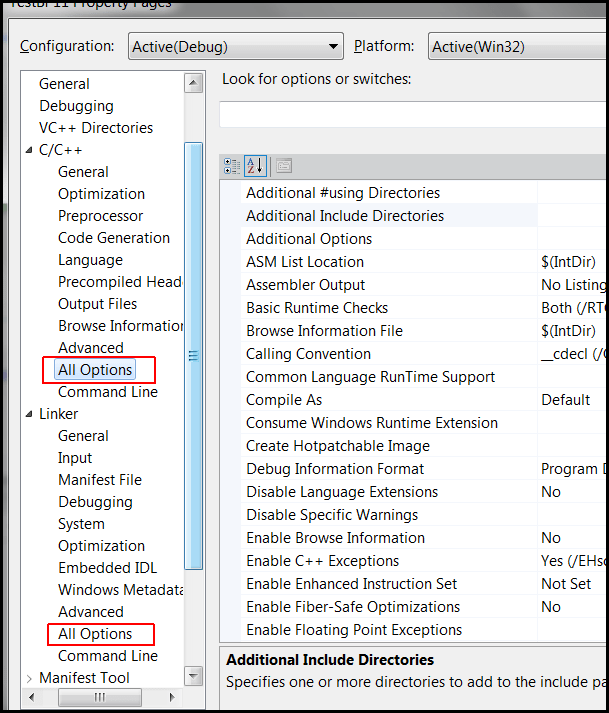The height and width of the screenshot is (713, 609).
Task: Collapse the C/C++ tree node
Action: click(x=28, y=150)
